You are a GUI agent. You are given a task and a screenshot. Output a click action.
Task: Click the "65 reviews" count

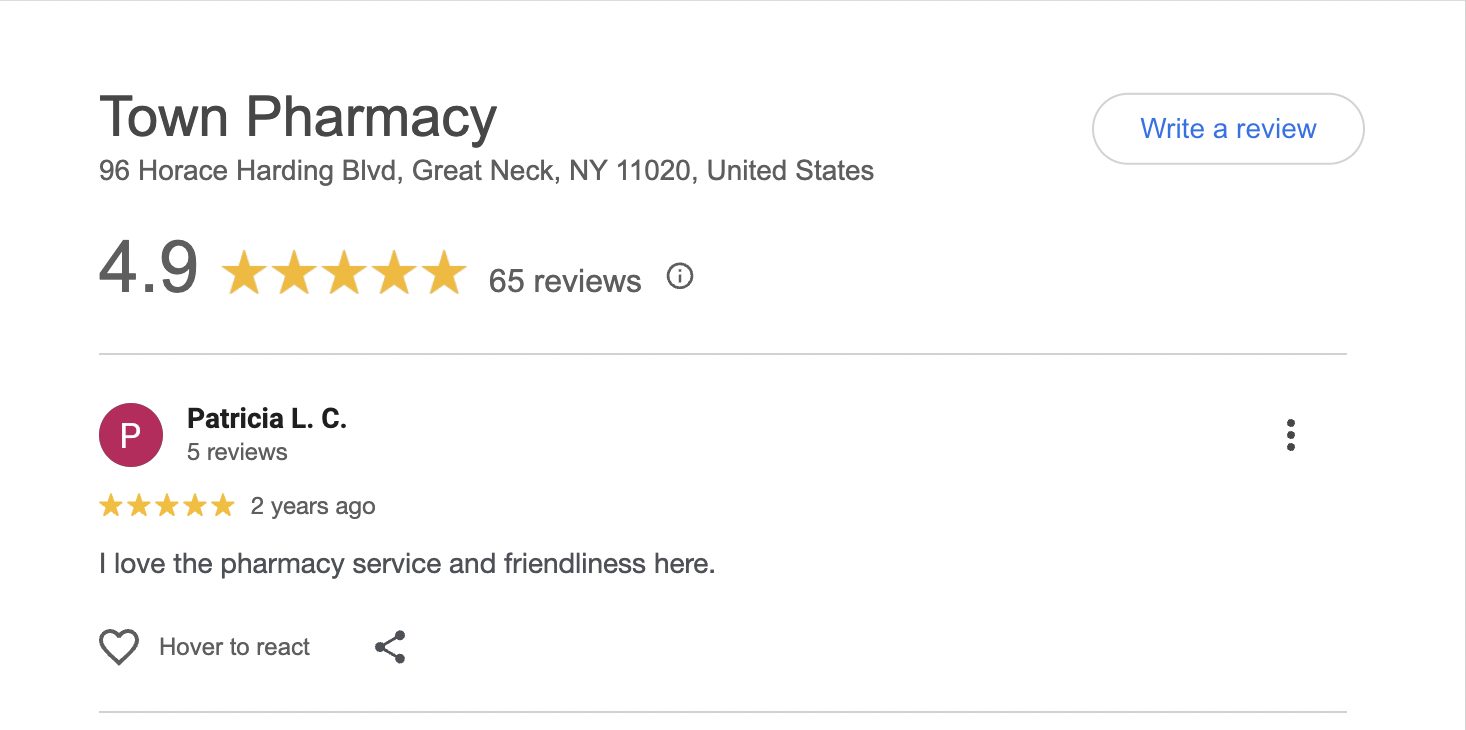pos(565,281)
